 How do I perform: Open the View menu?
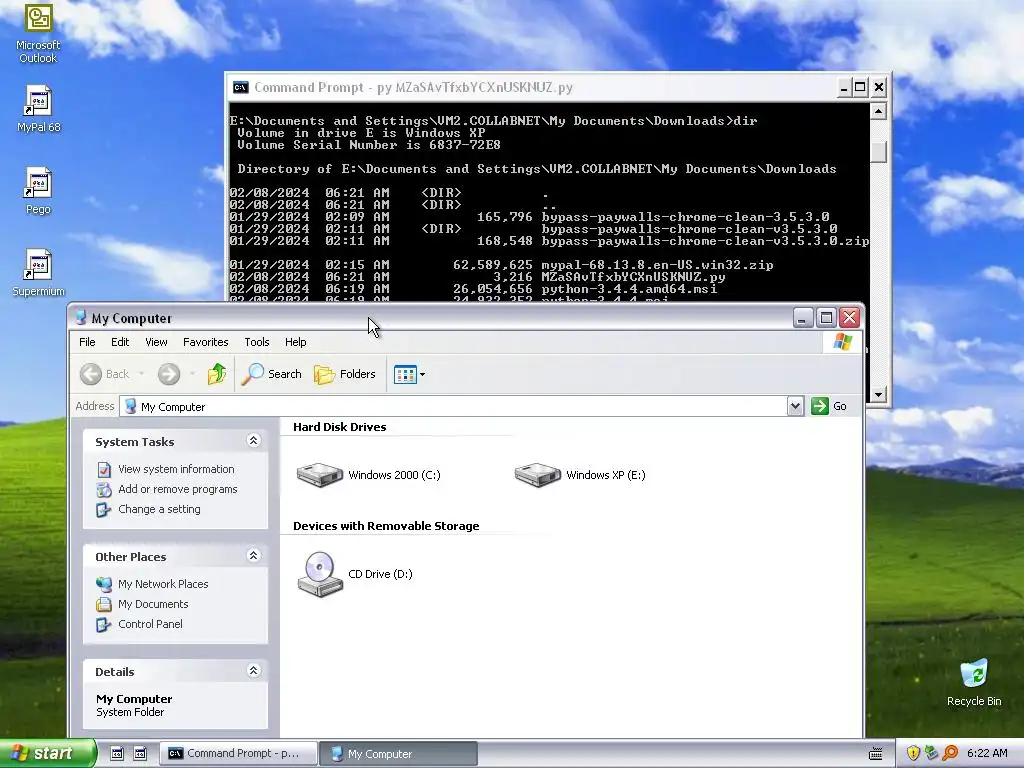(x=156, y=342)
